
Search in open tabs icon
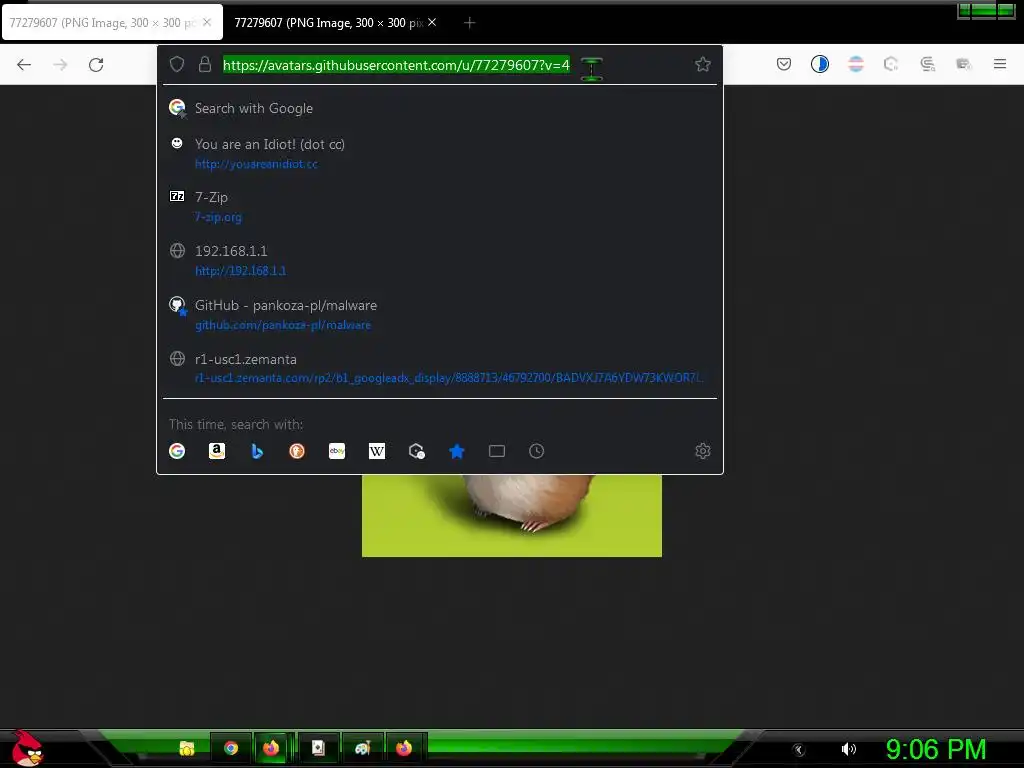click(497, 451)
